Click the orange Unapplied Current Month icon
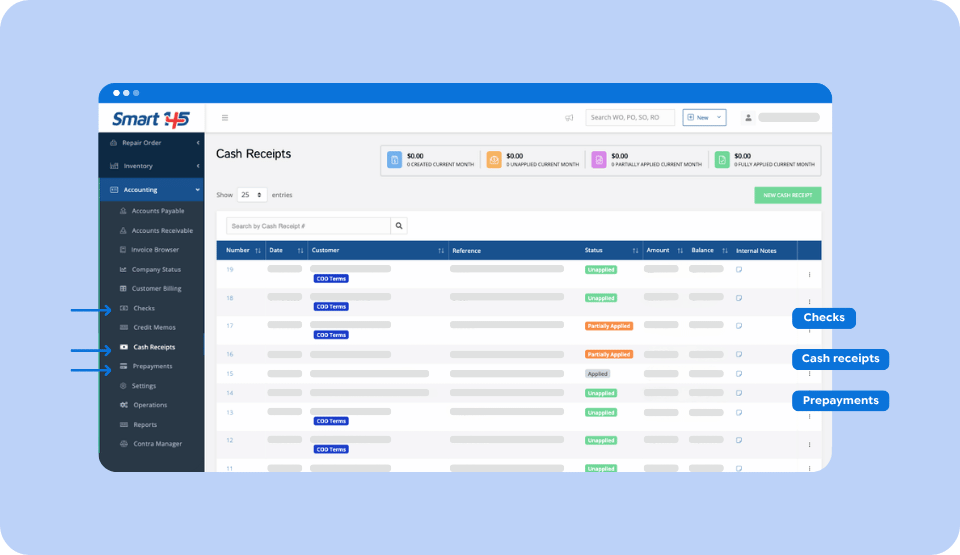Viewport: 960px width, 555px height. pyautogui.click(x=493, y=160)
